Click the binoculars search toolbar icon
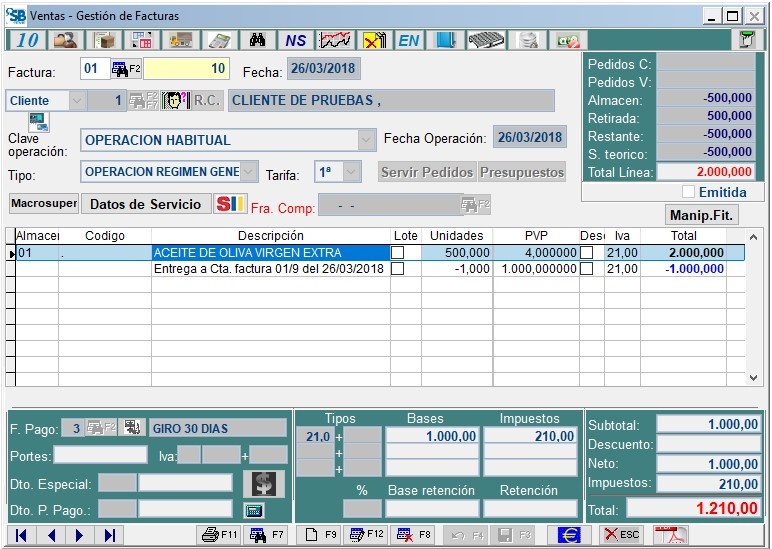This screenshot has height=549, width=772. 257,40
